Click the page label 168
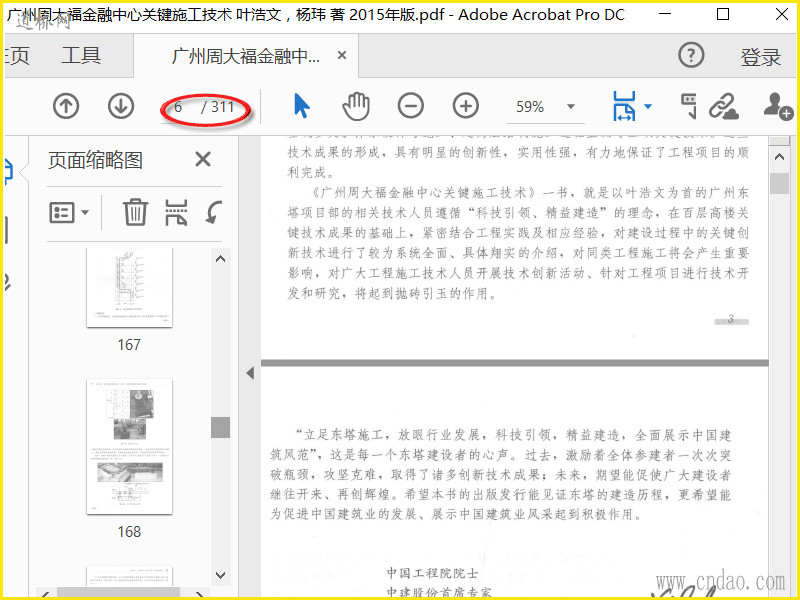 click(129, 532)
